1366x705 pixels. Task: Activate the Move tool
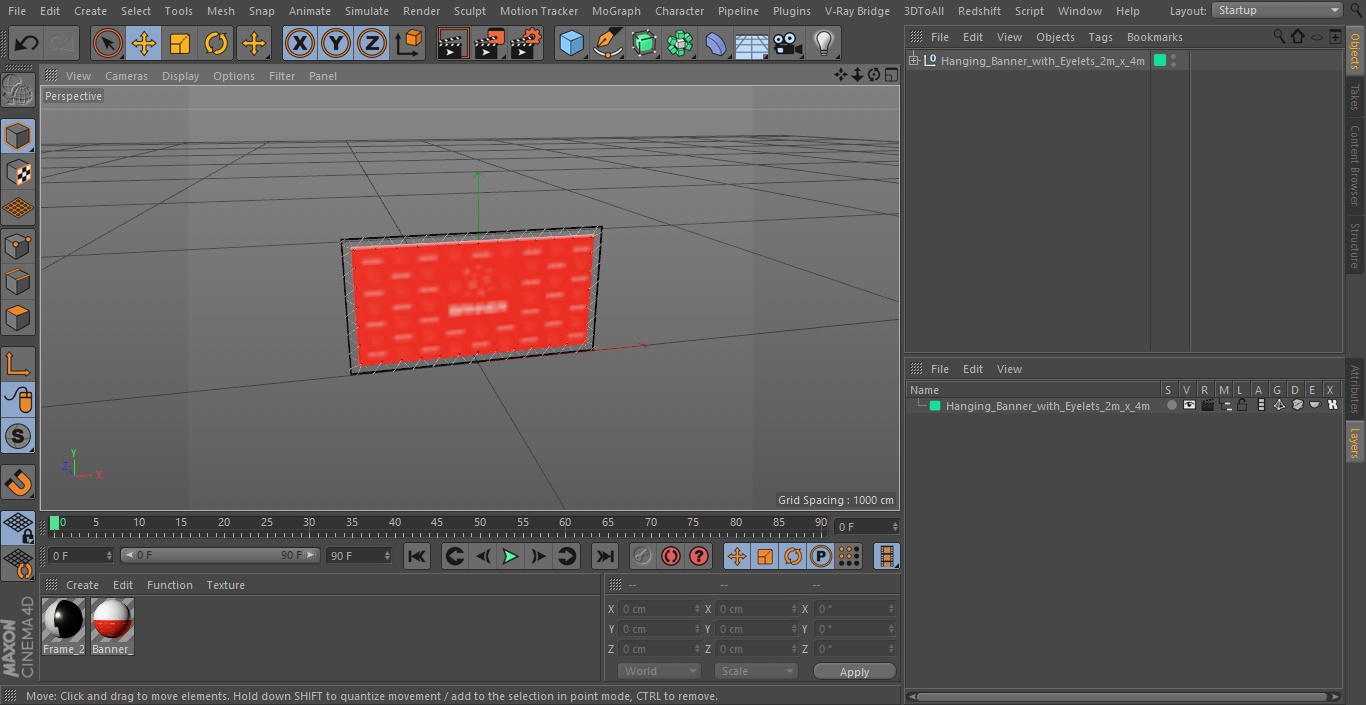point(144,44)
